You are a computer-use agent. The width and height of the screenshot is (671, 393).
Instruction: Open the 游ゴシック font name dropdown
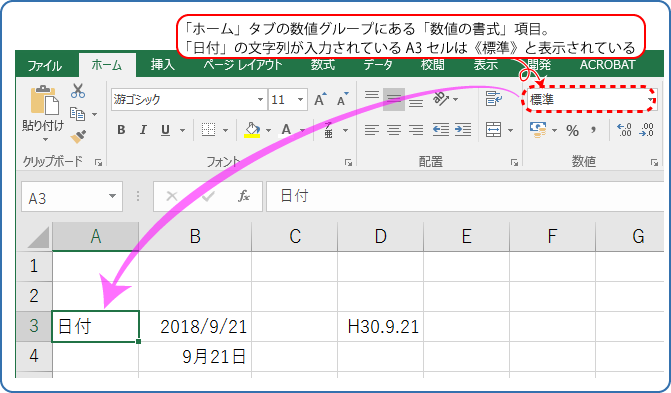[260, 100]
